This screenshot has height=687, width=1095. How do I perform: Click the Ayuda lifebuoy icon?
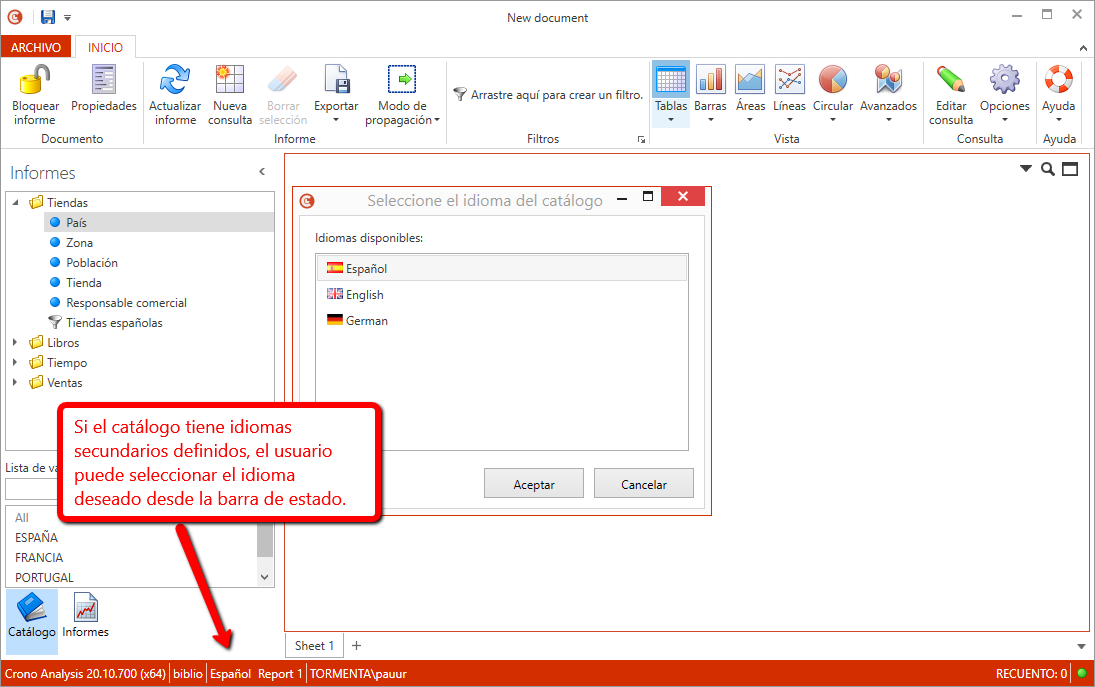tap(1058, 80)
